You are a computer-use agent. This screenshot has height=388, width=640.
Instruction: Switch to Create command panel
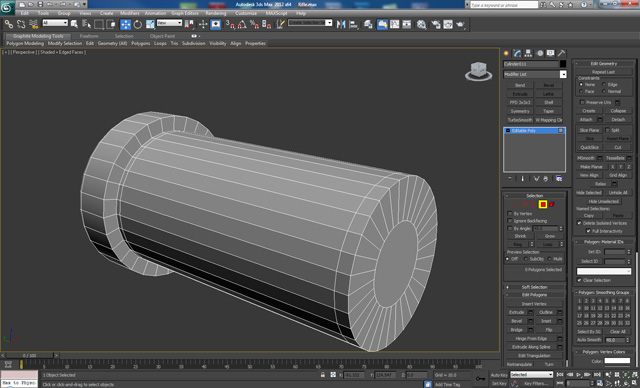click(x=507, y=53)
